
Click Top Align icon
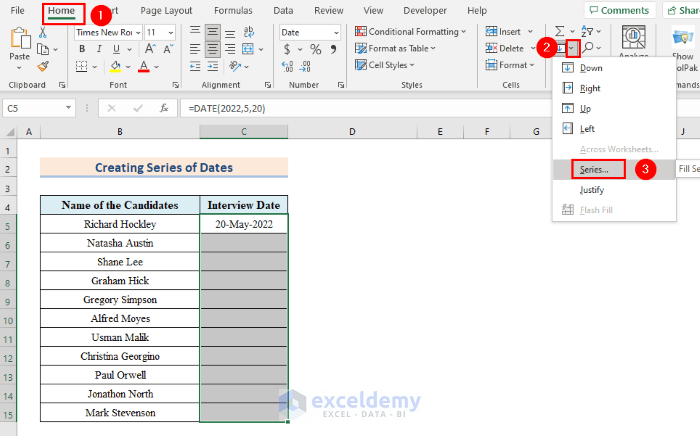(195, 31)
